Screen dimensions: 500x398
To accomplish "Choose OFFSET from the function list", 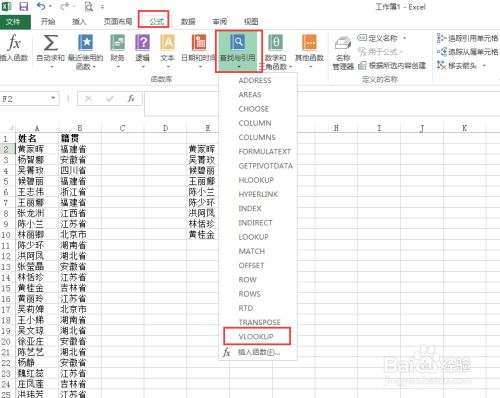I will coord(257,265).
